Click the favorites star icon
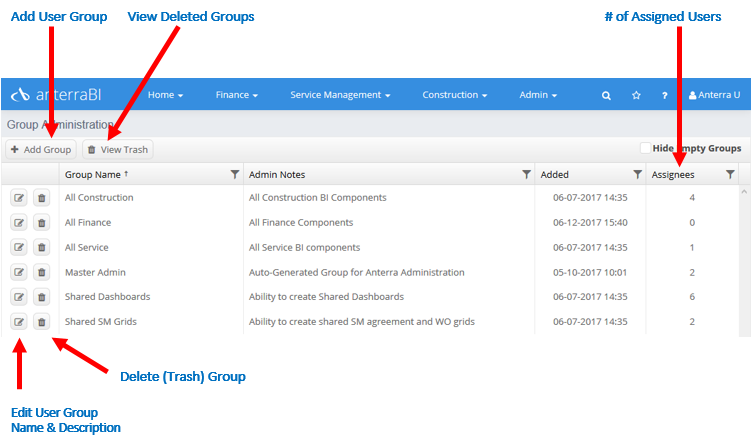 pos(636,95)
